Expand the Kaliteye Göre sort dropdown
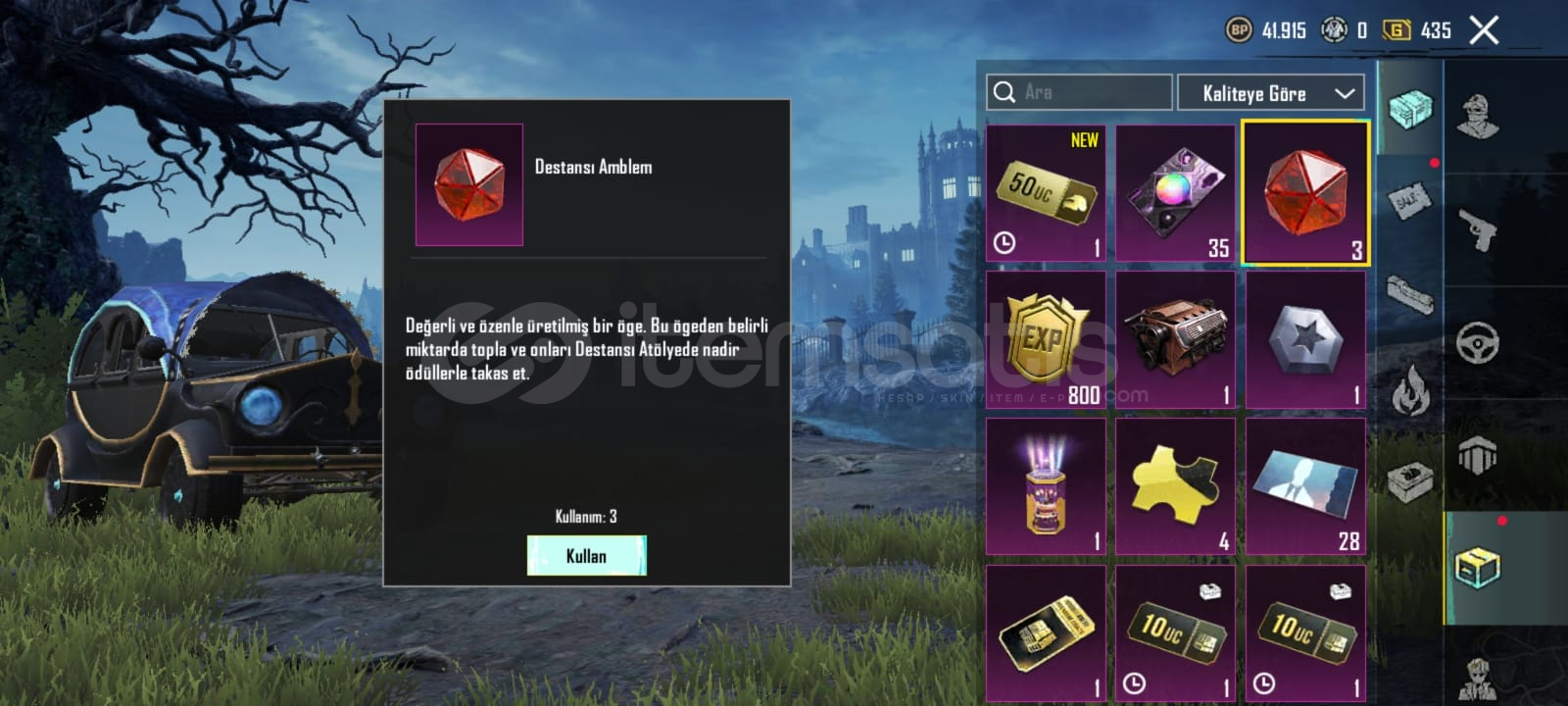 pos(1271,93)
